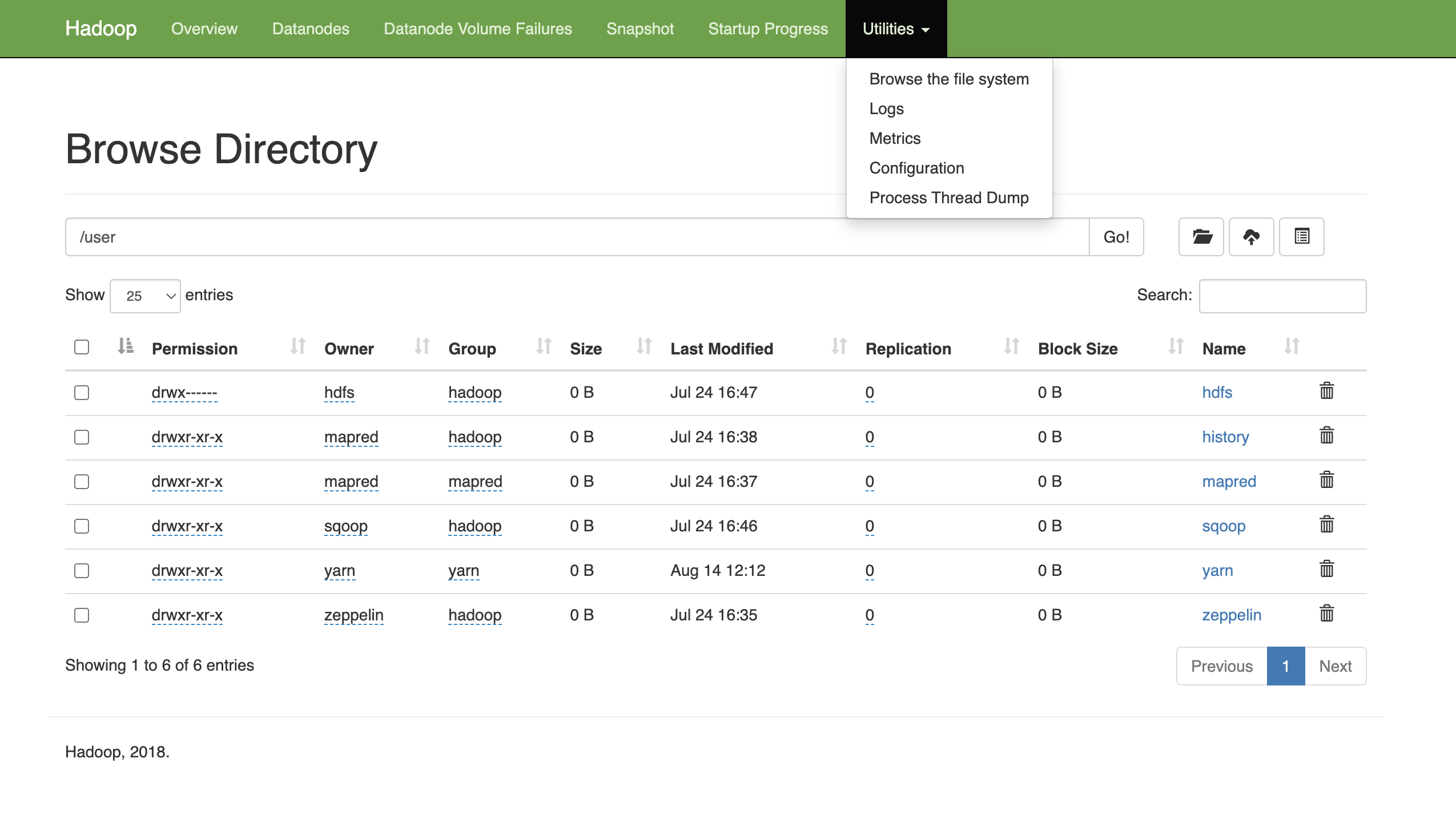Click the list view icon
The image size is (1456, 823).
pyautogui.click(x=1302, y=237)
